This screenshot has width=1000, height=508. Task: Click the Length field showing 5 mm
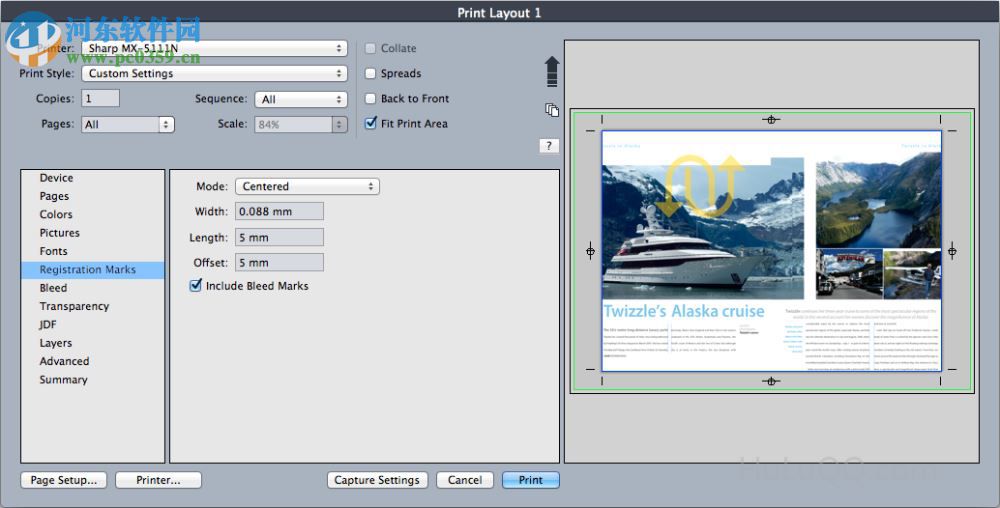click(279, 237)
